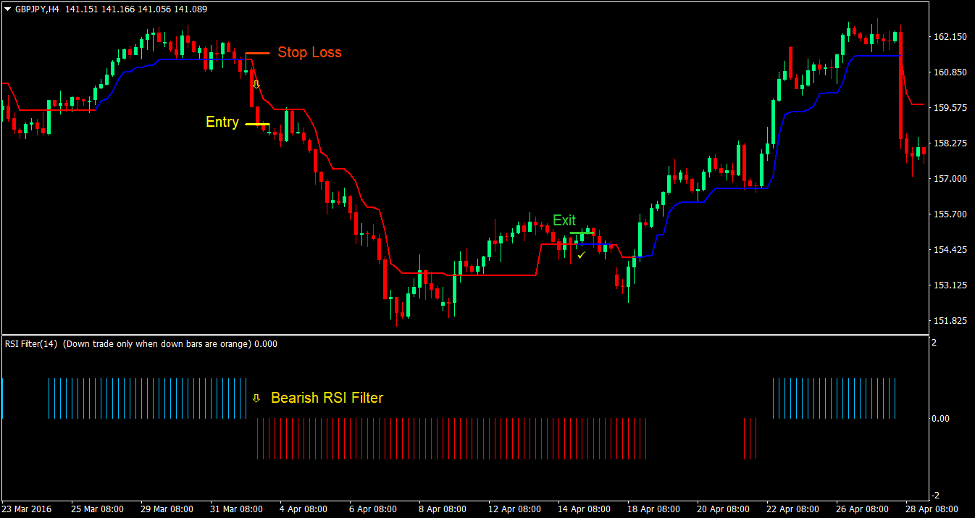Click the 4 Apr 08:00 time label
The image size is (977, 518).
[x=303, y=509]
